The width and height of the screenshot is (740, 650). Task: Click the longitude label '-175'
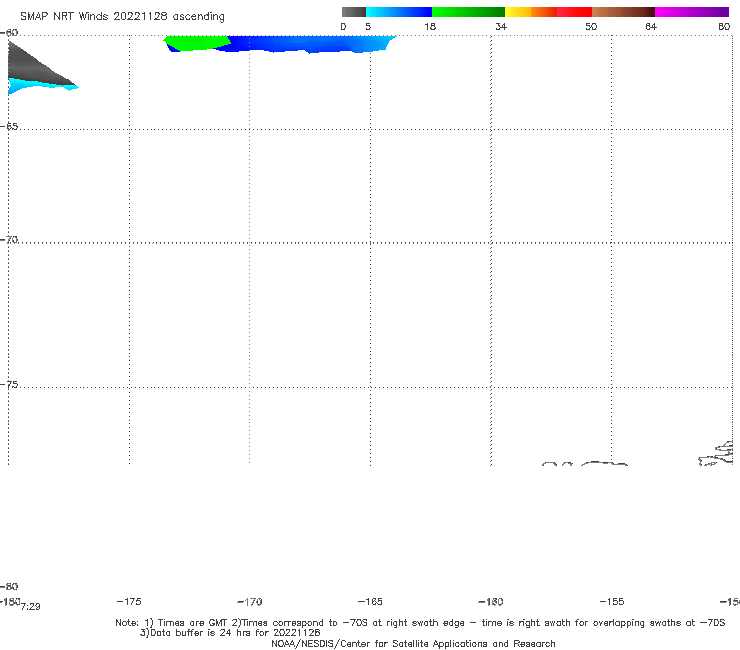point(129,601)
